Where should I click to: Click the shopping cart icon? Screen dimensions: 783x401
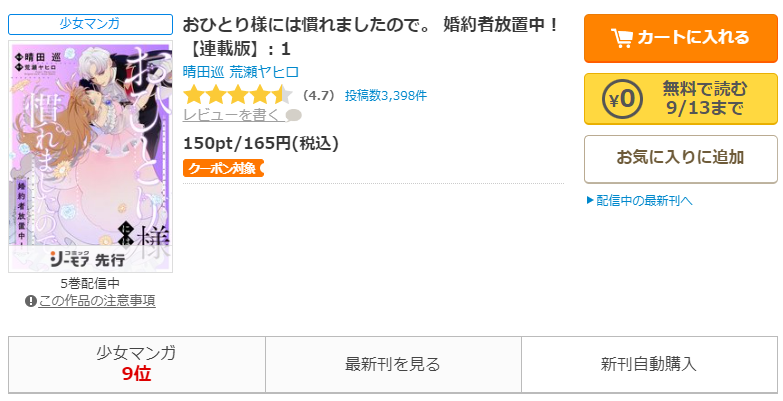click(622, 38)
